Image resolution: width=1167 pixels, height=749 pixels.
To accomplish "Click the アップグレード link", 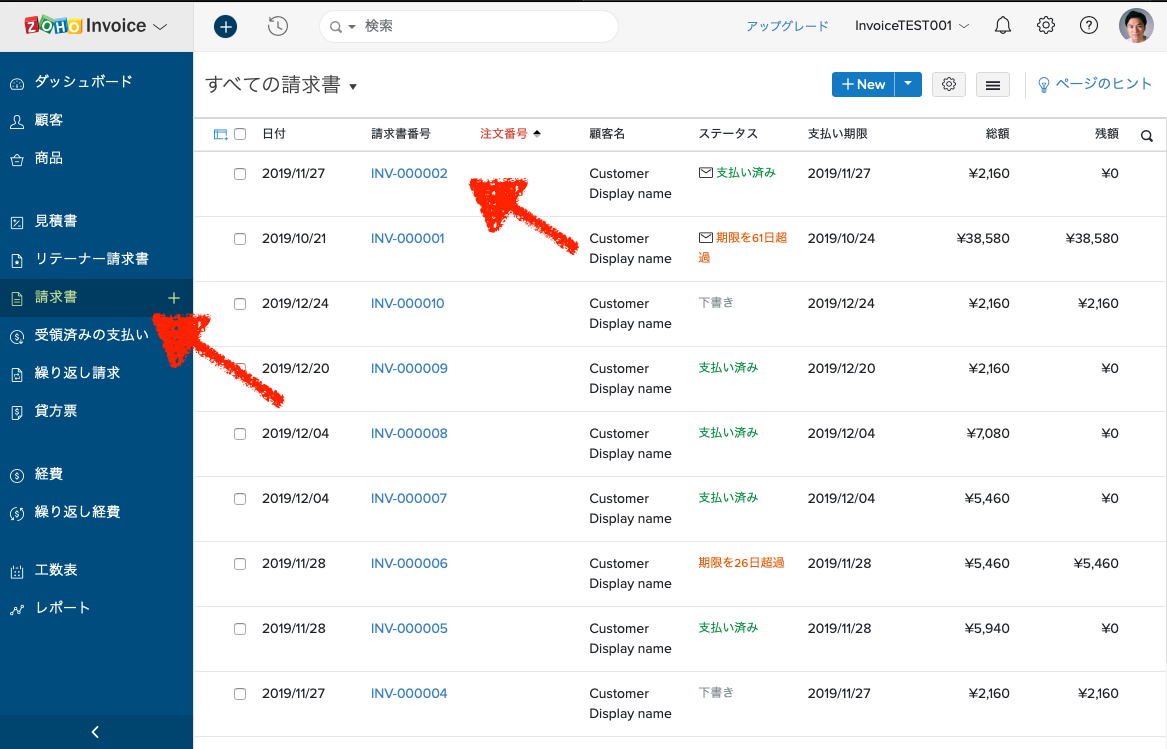I will pos(787,26).
